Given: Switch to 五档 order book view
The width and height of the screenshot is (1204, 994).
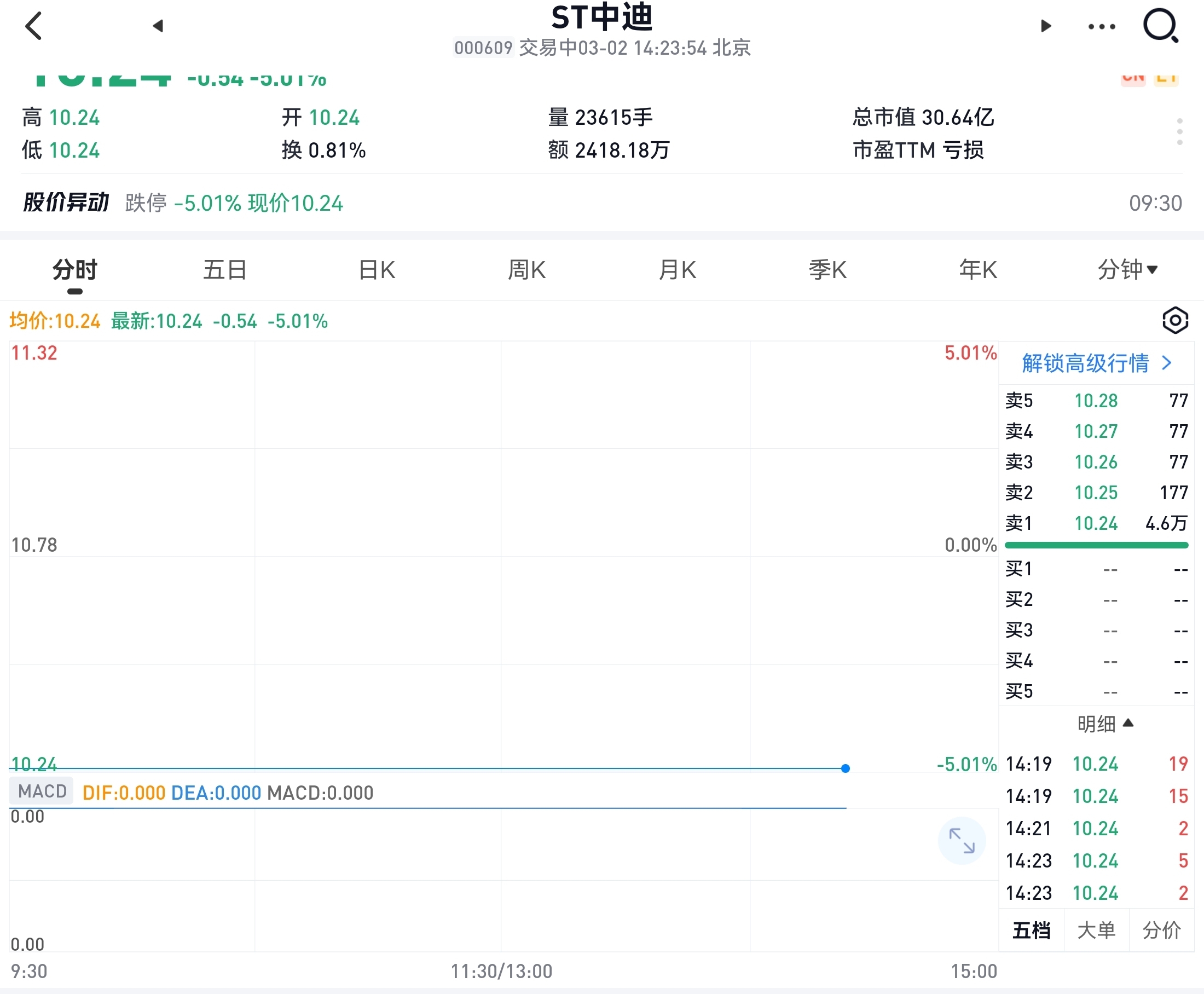Looking at the screenshot, I should click(x=1031, y=931).
